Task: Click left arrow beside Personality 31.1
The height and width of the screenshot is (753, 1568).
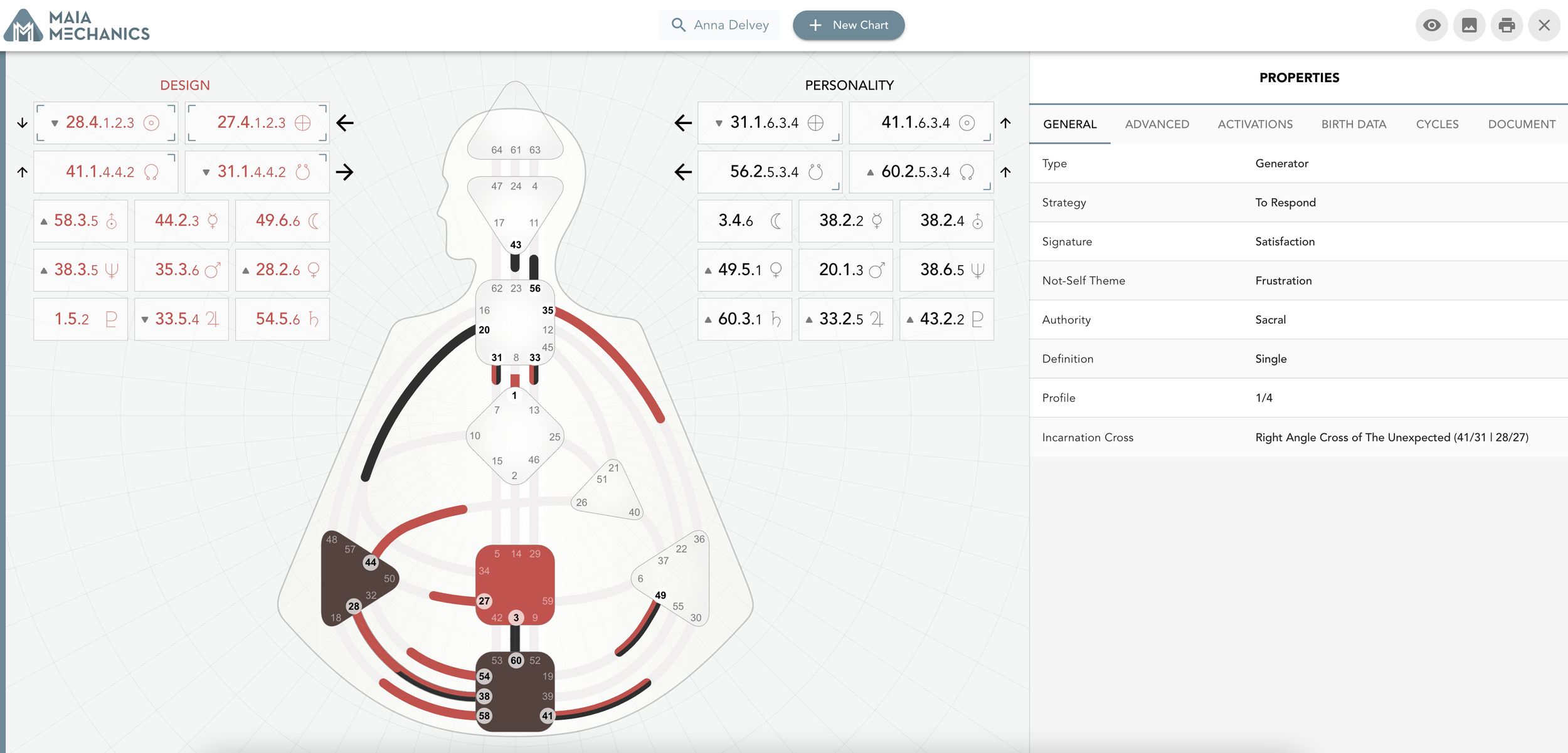Action: (683, 123)
